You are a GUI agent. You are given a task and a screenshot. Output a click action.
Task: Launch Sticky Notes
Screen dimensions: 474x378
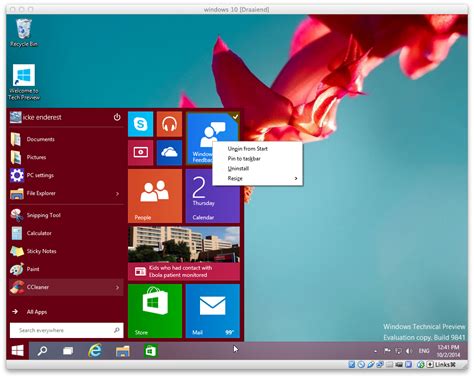67,251
